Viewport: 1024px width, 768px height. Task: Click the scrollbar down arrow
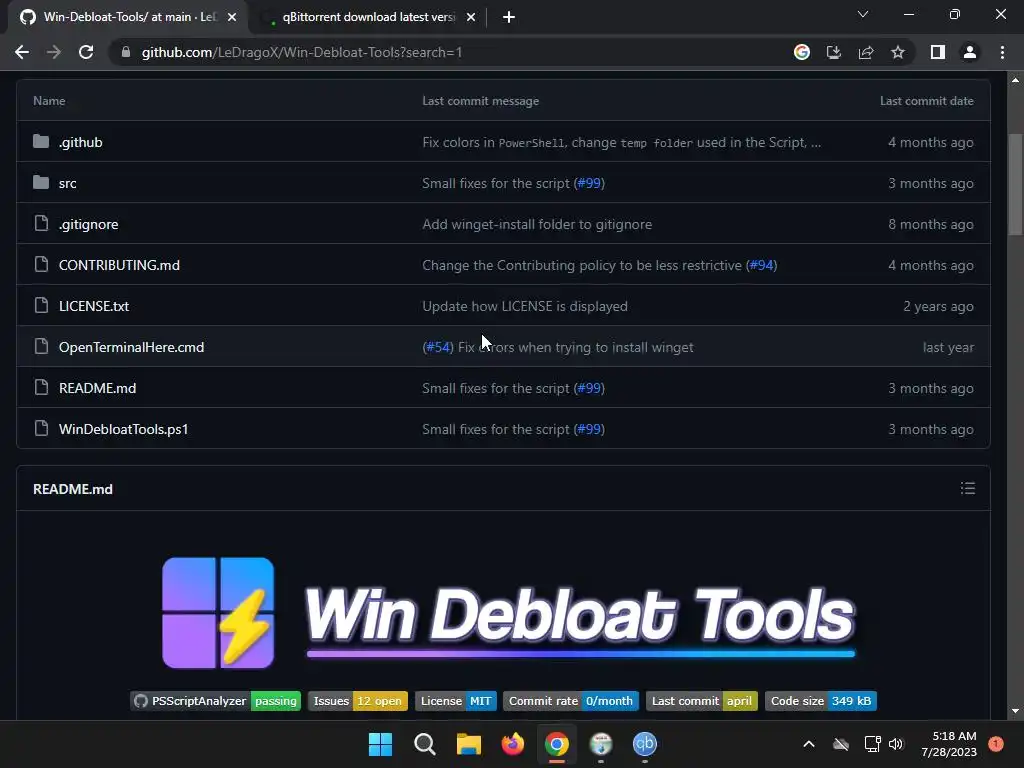pos(1016,711)
